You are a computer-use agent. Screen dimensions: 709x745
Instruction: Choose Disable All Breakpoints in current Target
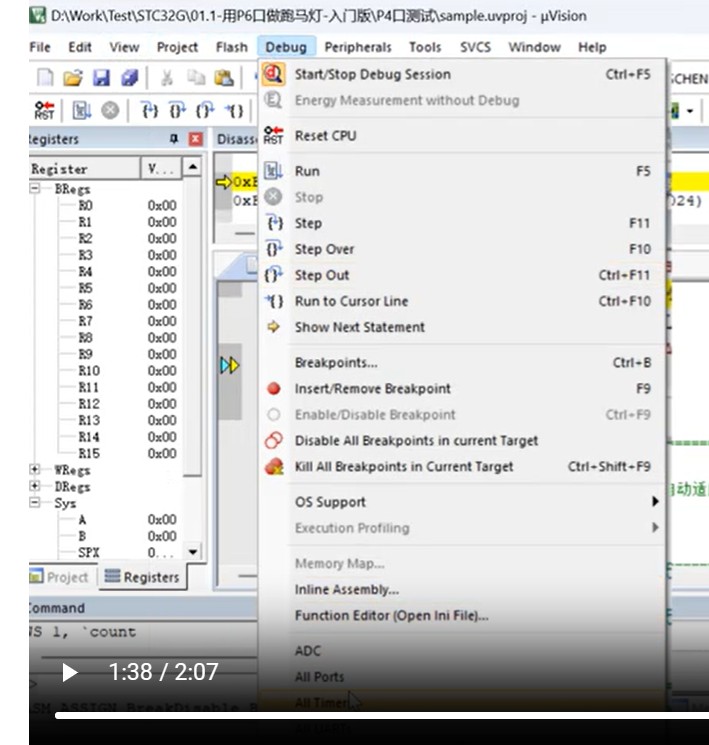coord(463,440)
